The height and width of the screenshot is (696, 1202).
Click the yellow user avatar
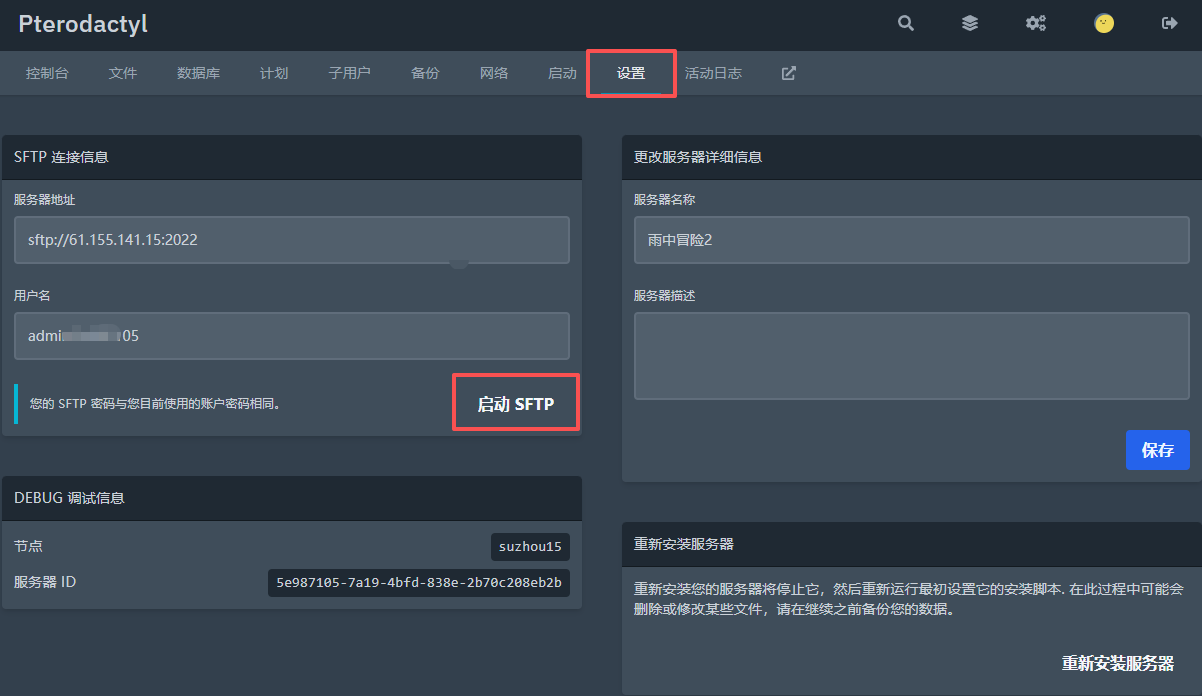[1103, 23]
